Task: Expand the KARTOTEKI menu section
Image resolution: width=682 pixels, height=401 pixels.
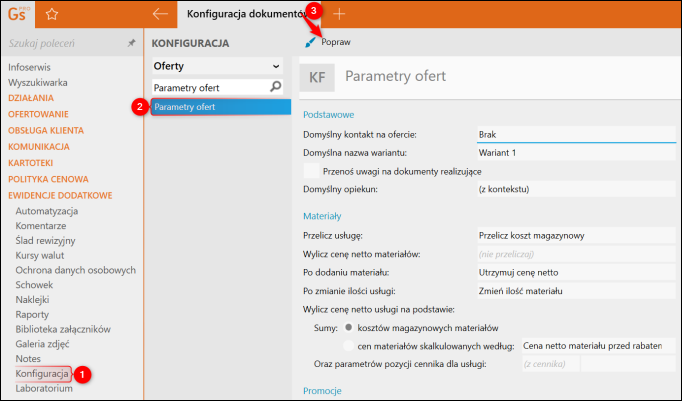Action: (x=30, y=163)
